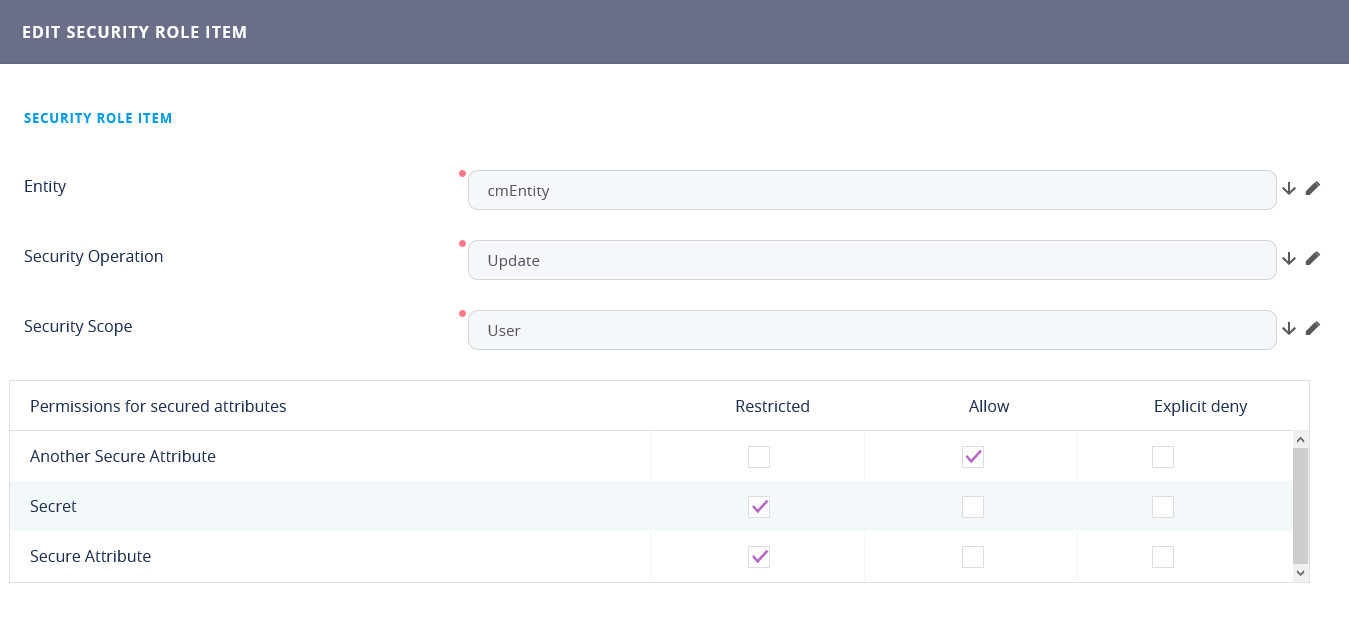Image resolution: width=1349 pixels, height=634 pixels.
Task: Enable Explicit deny for Another Secure Attribute
Action: [x=1163, y=457]
